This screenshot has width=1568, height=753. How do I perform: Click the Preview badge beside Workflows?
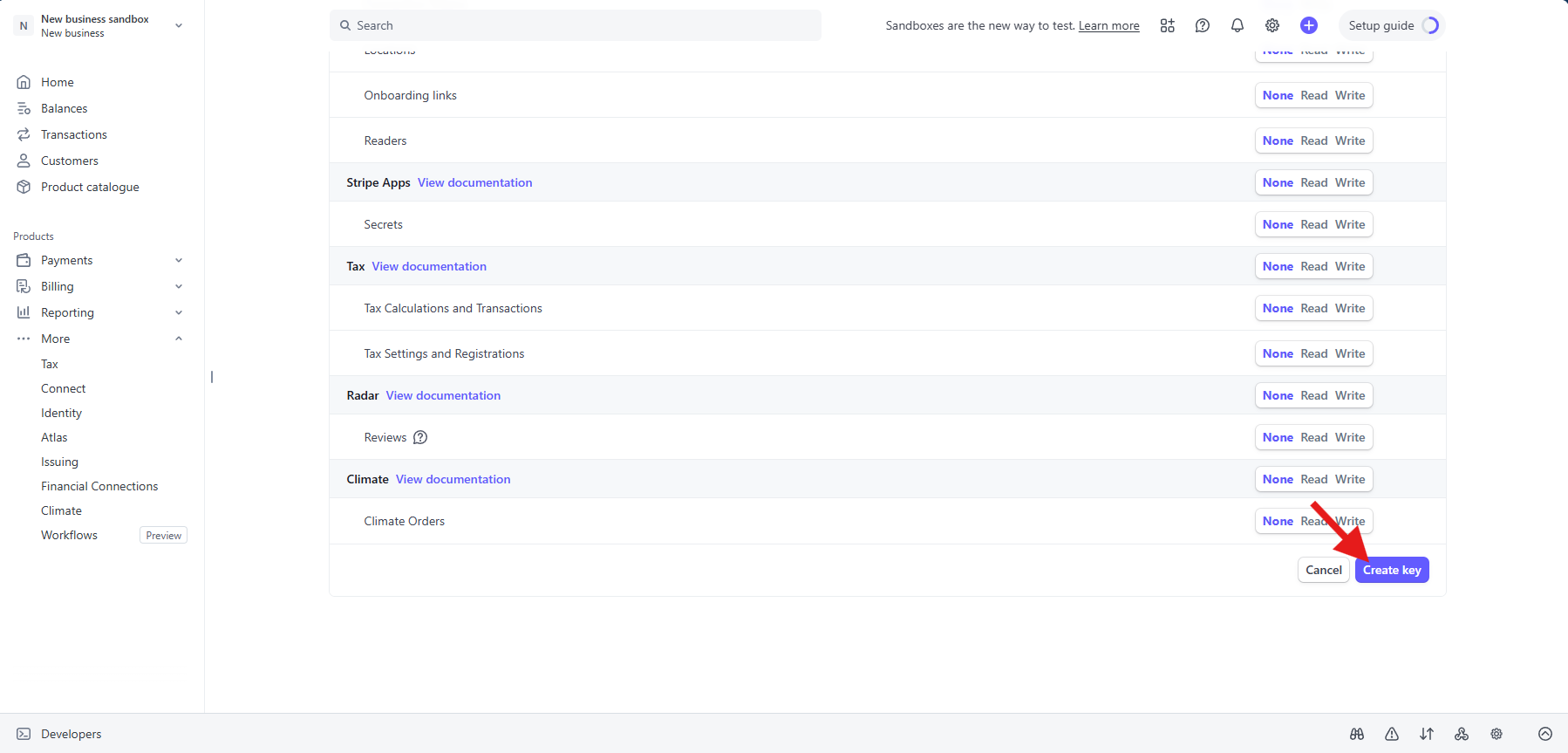coord(163,535)
